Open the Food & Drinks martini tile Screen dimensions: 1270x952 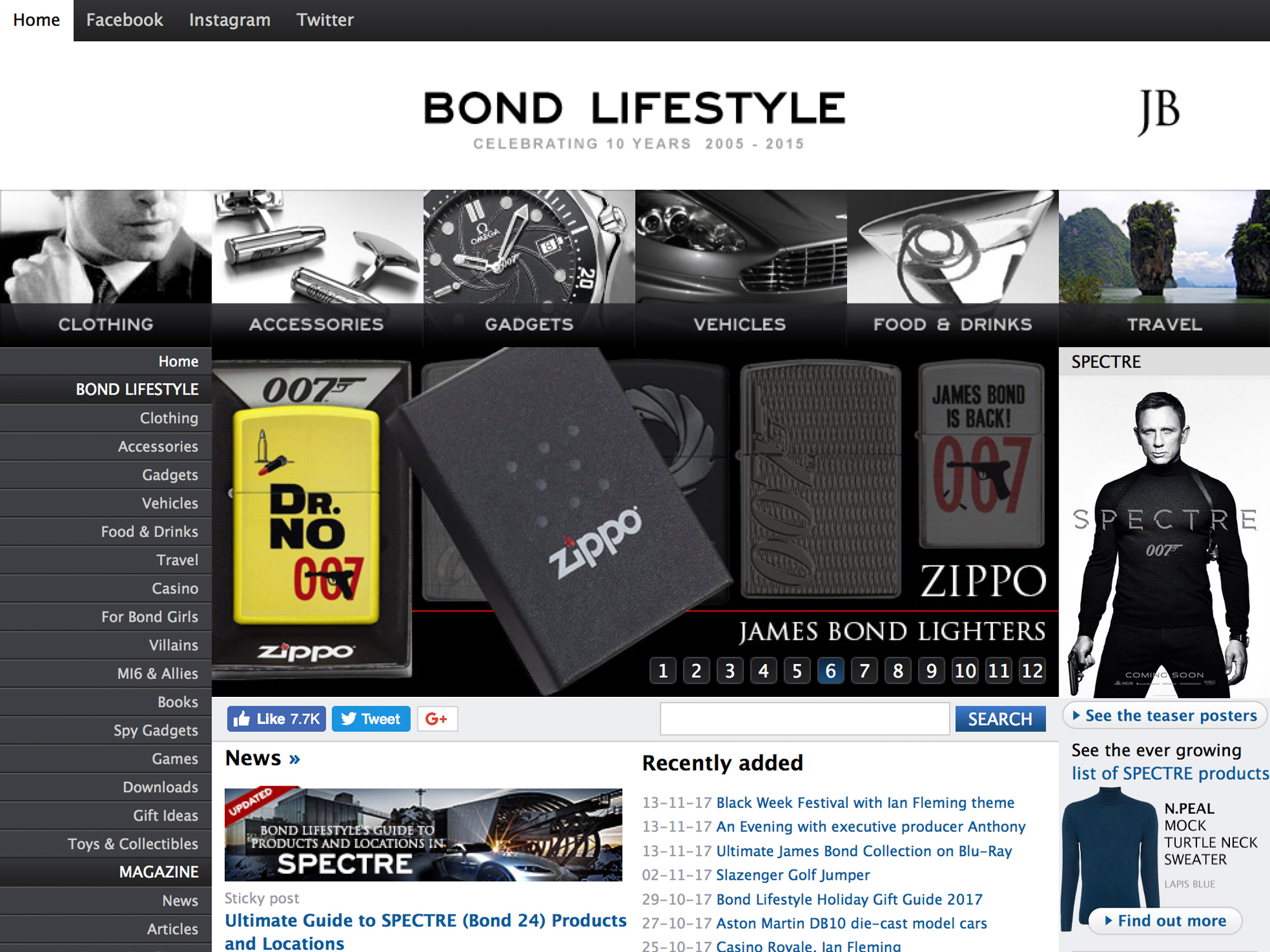click(x=952, y=268)
